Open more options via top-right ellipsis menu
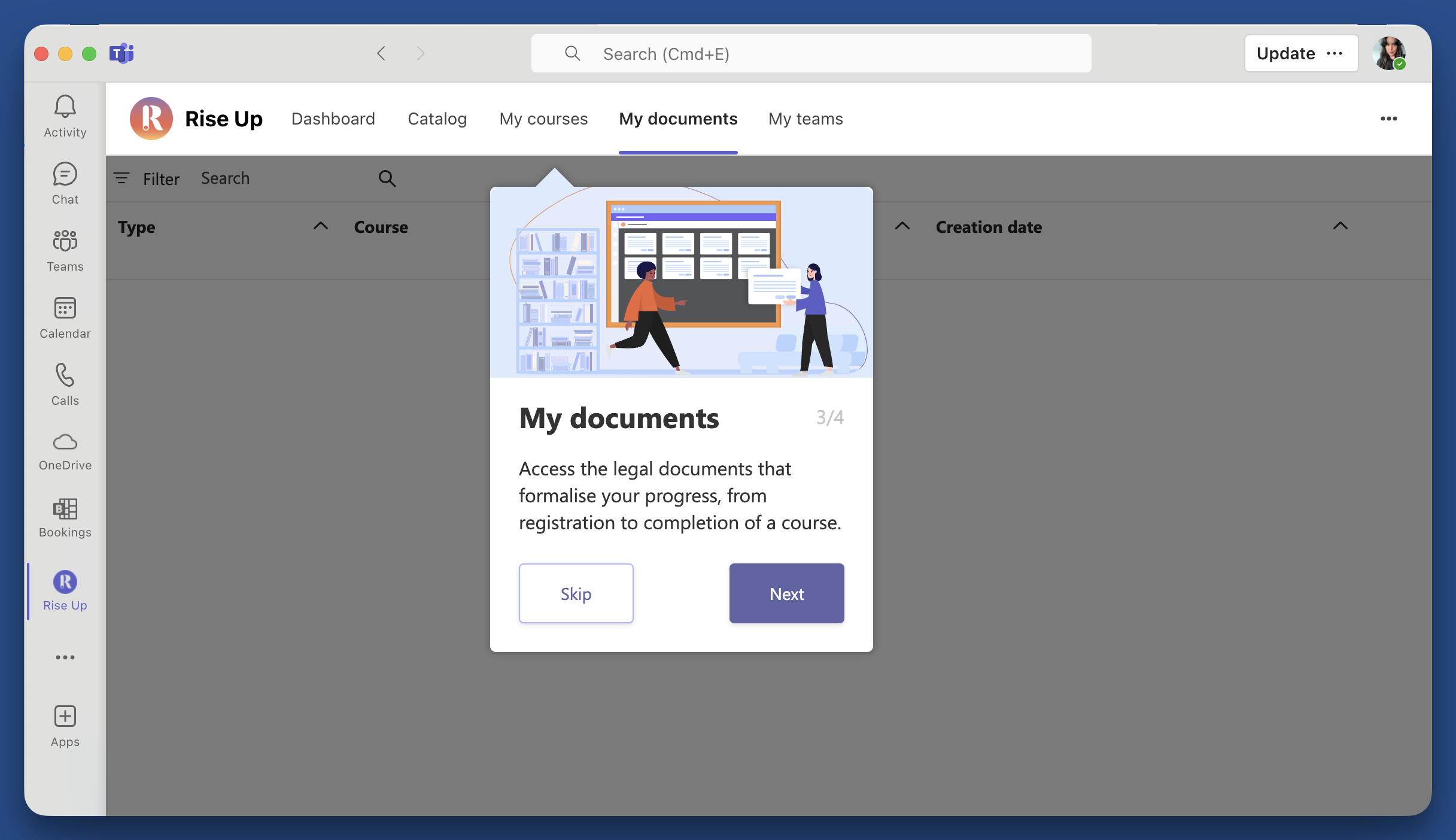 click(1389, 119)
